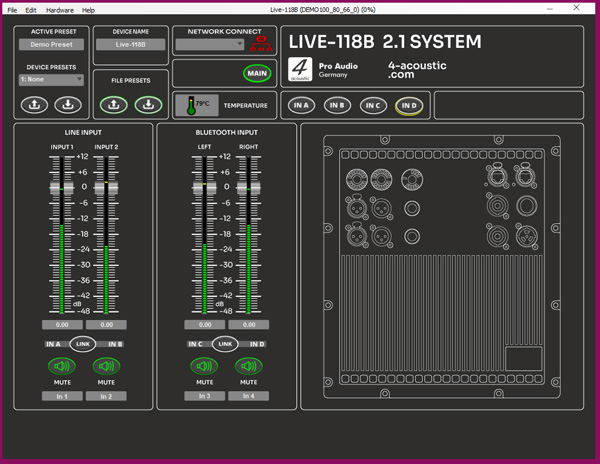Open the File menu
Image resolution: width=600 pixels, height=464 pixels.
pos(13,9)
